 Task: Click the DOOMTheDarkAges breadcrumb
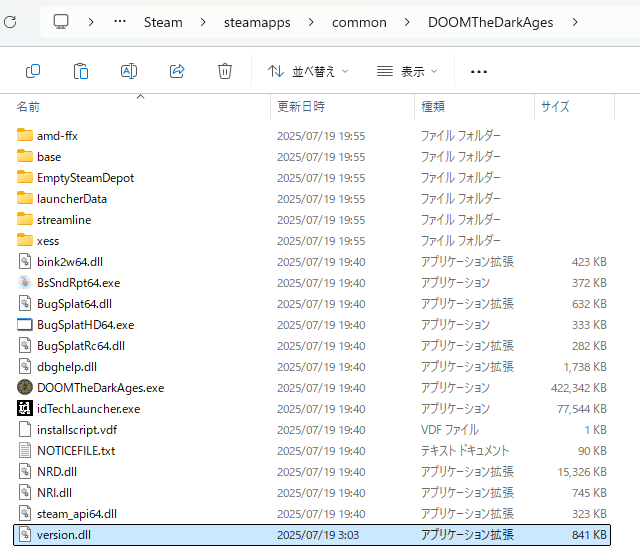tap(491, 22)
